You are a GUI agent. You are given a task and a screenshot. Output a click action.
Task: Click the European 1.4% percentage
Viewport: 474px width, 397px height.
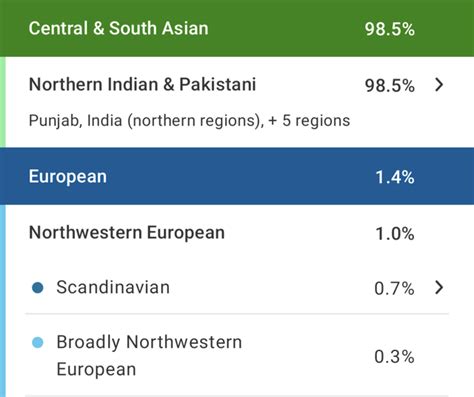pos(395,177)
